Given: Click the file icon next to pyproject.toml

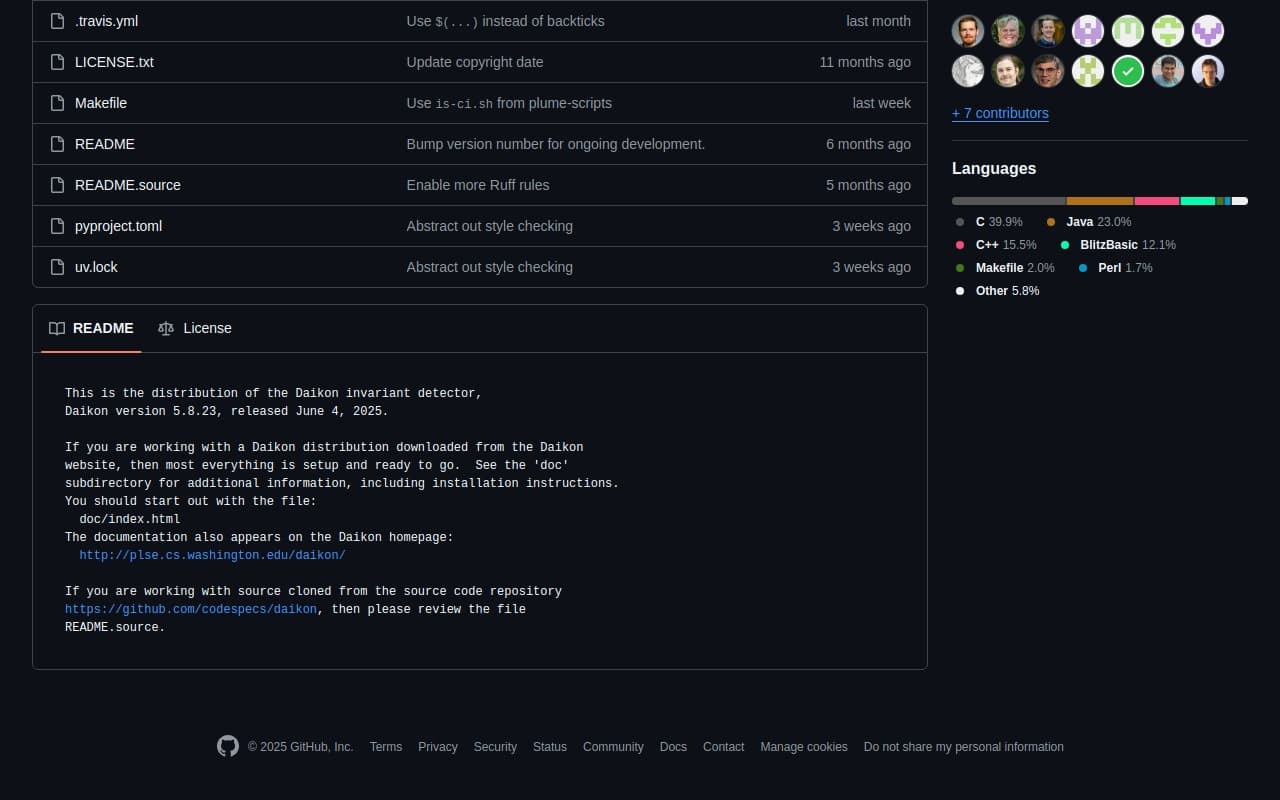Looking at the screenshot, I should pyautogui.click(x=57, y=226).
